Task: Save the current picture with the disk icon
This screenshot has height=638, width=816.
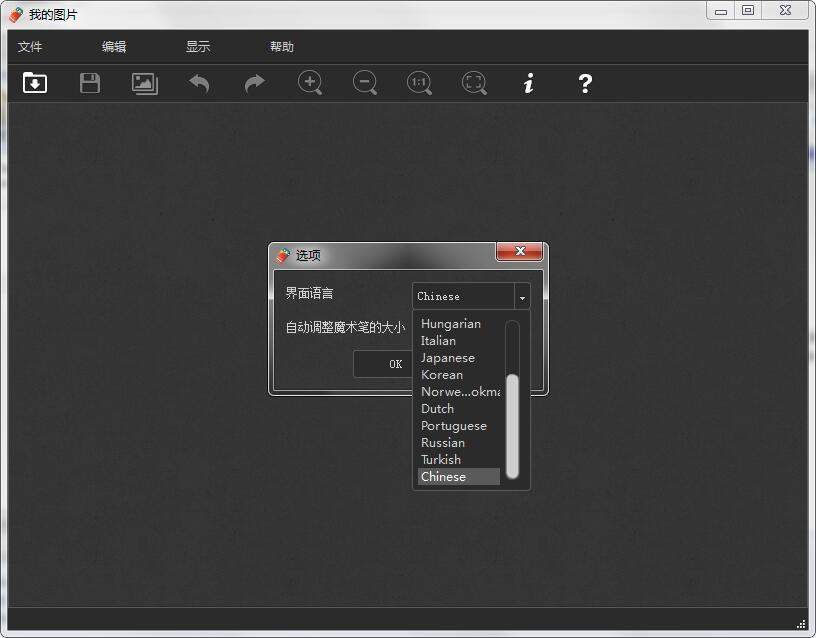Action: pos(89,84)
